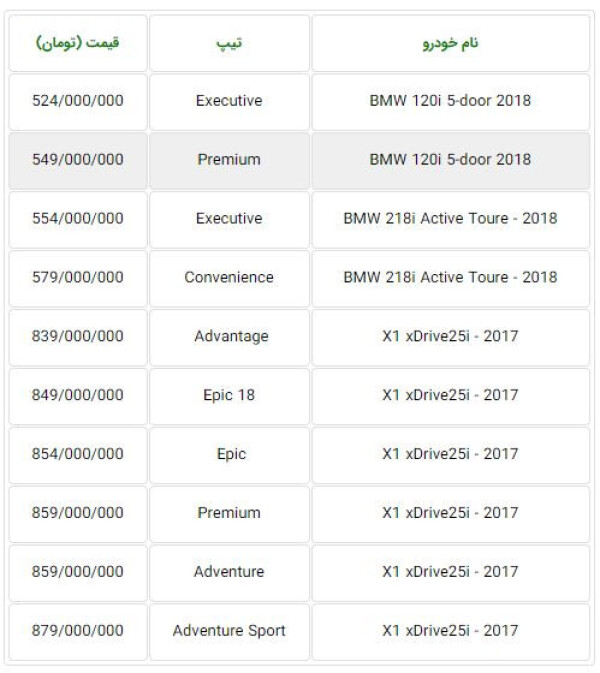Click BMW 120i 5-door 2018 in Executive row
600x673 pixels.
[451, 102]
